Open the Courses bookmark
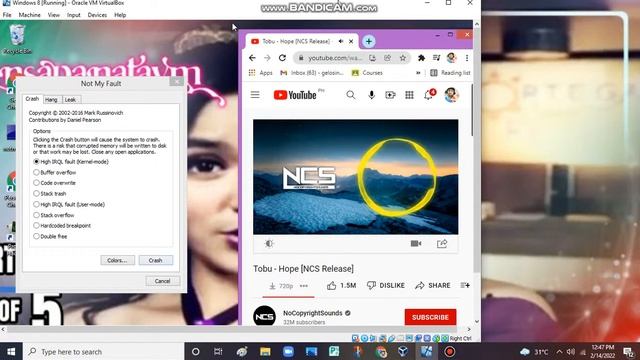The height and width of the screenshot is (360, 640). pos(367,73)
